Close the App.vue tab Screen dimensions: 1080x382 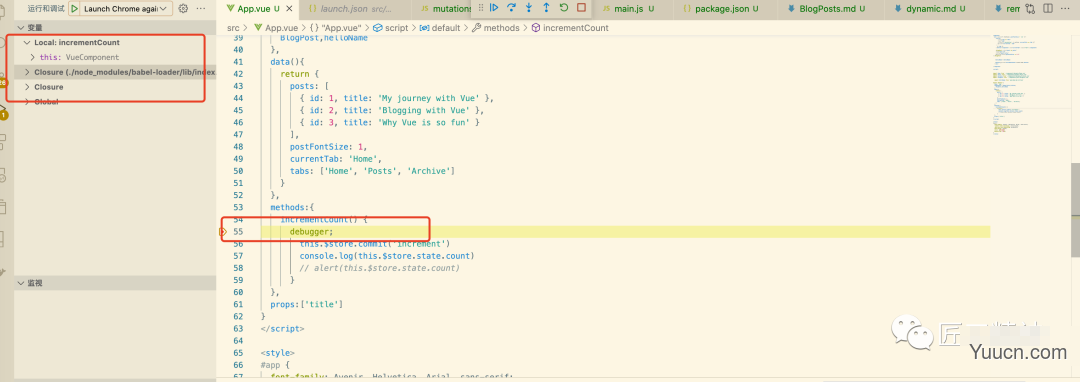coord(289,9)
